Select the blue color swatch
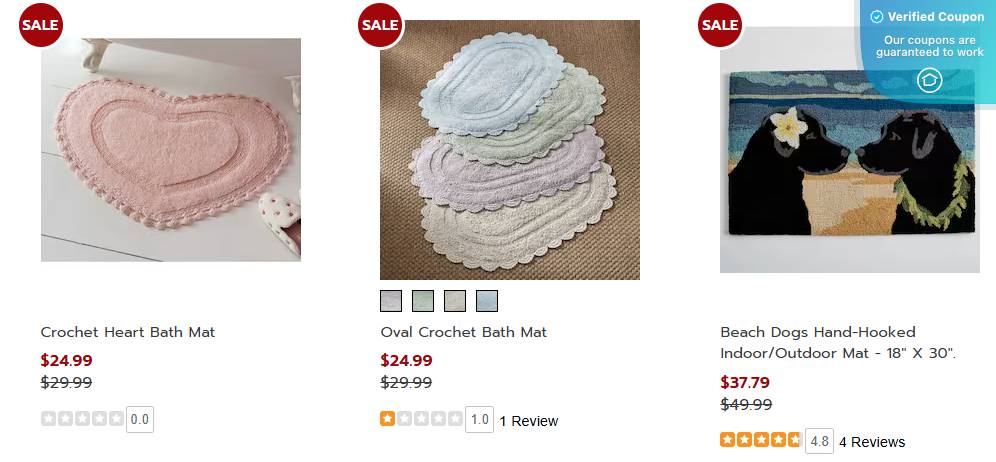 click(x=487, y=301)
